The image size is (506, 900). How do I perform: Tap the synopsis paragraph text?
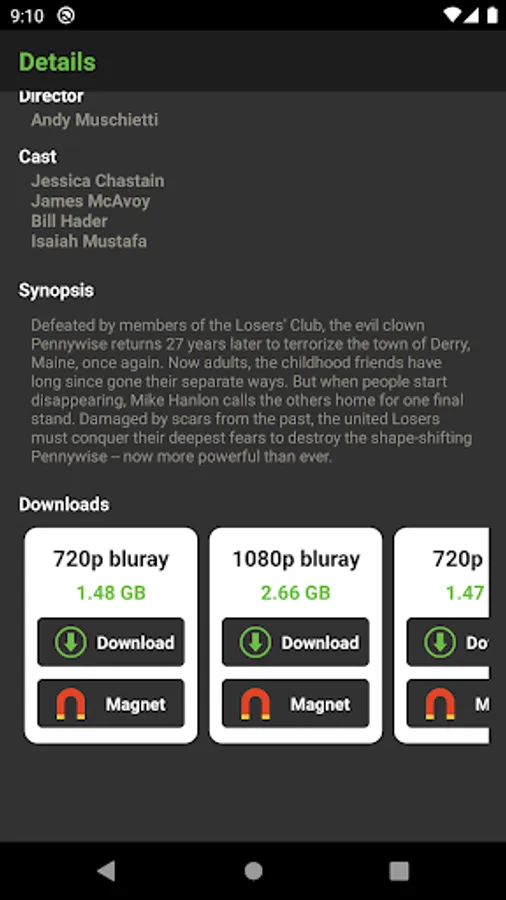tap(251, 391)
